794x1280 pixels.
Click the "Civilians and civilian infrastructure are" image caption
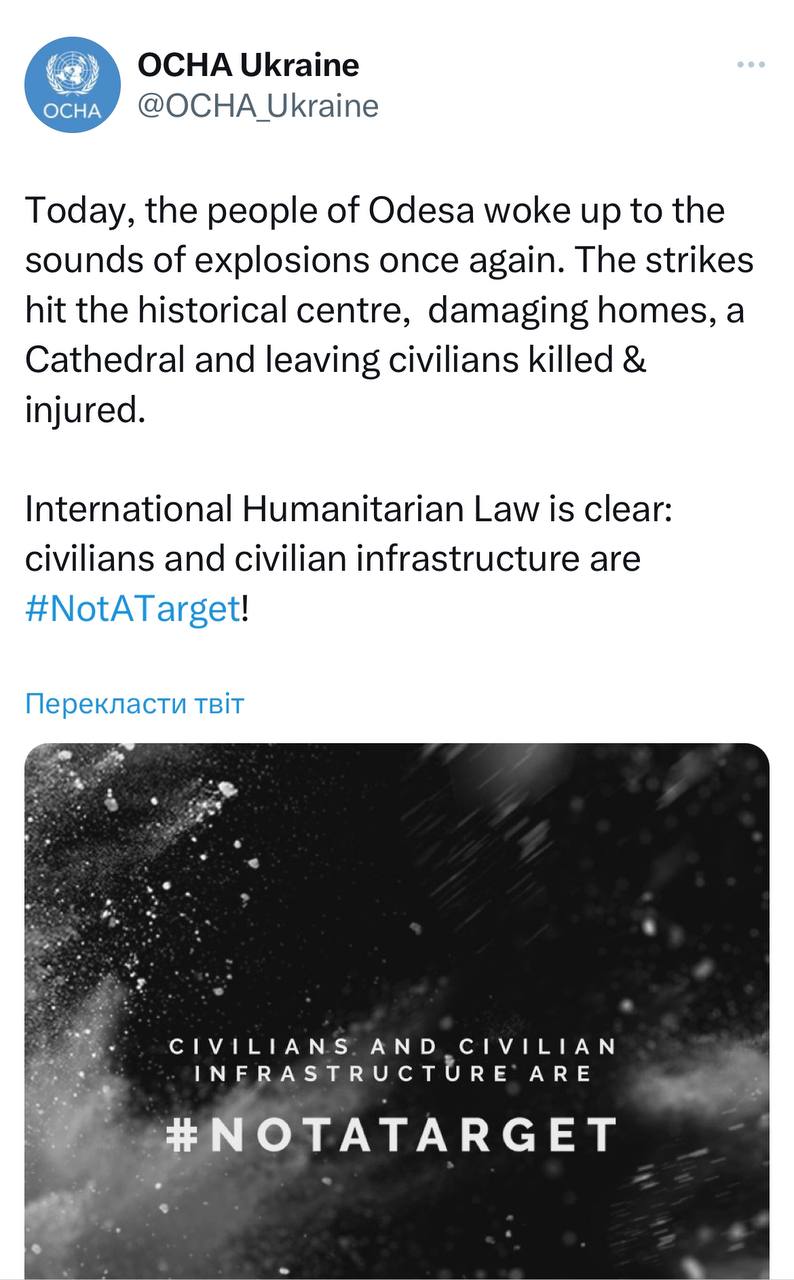(x=391, y=1060)
